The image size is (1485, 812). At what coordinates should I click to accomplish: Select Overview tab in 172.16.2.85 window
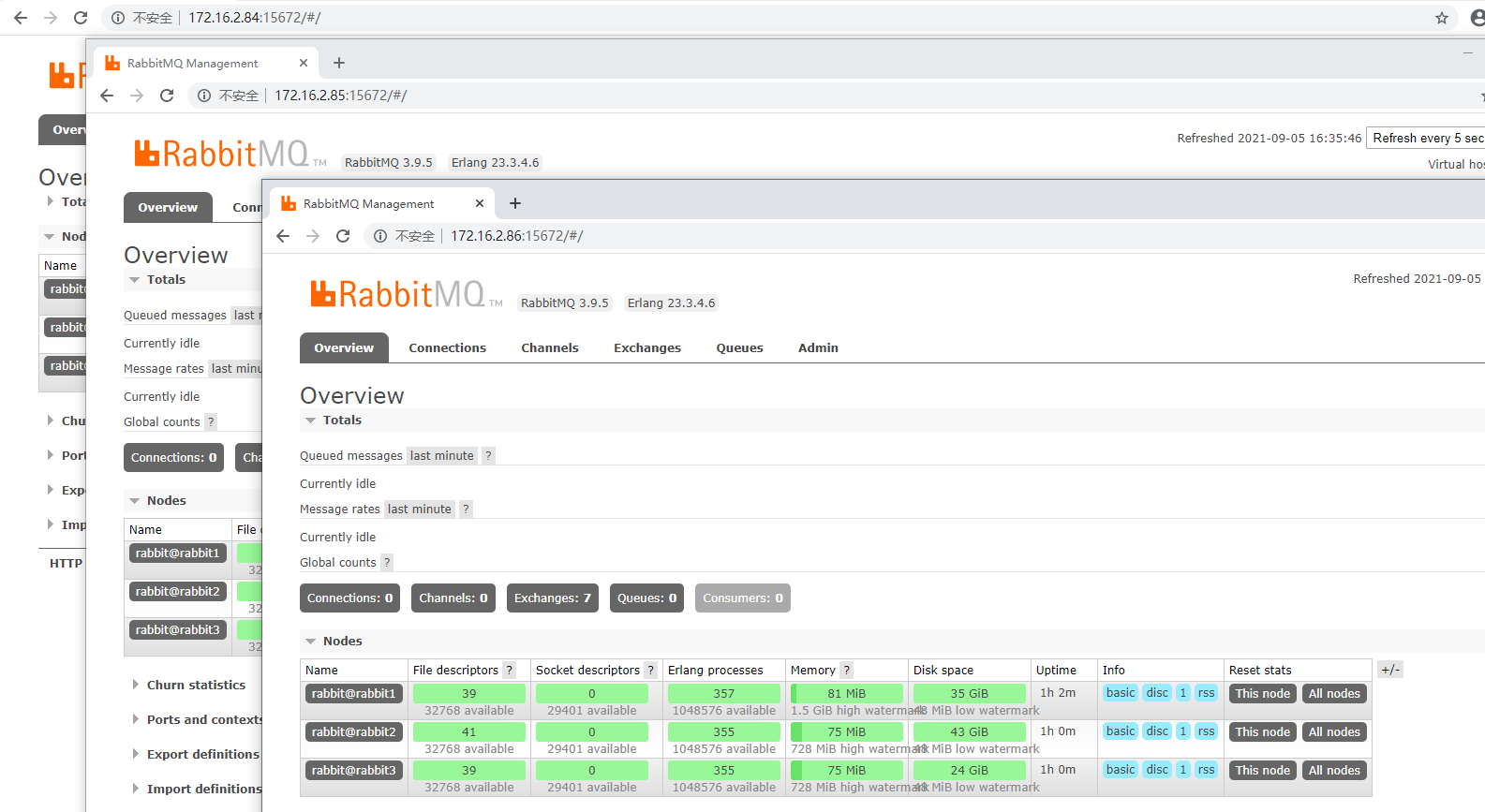(168, 207)
